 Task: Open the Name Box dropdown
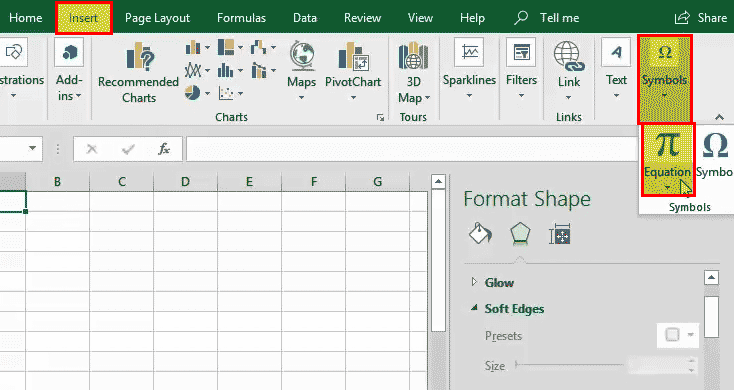(x=32, y=148)
